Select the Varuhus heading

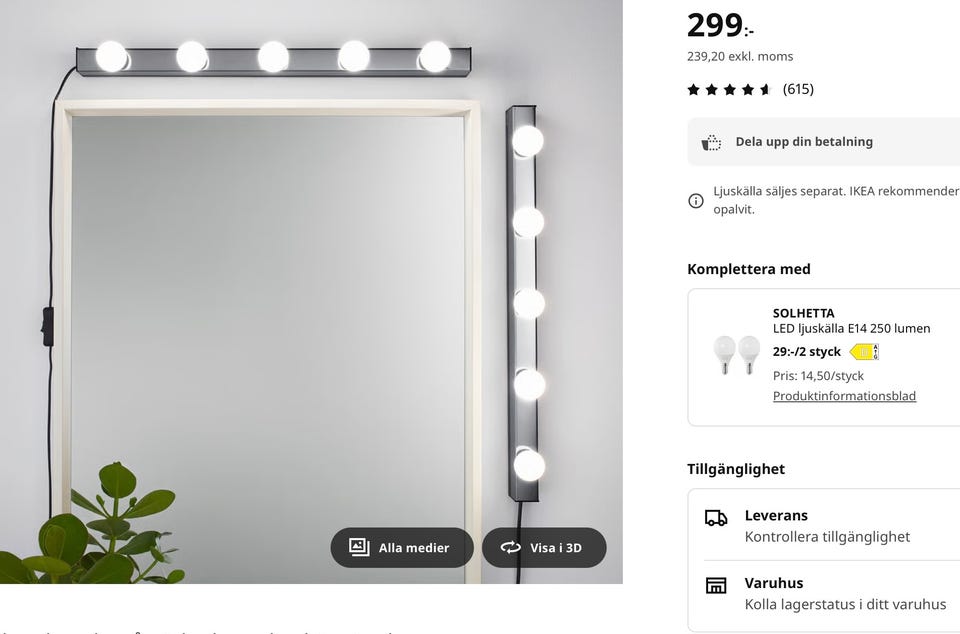[x=774, y=583]
